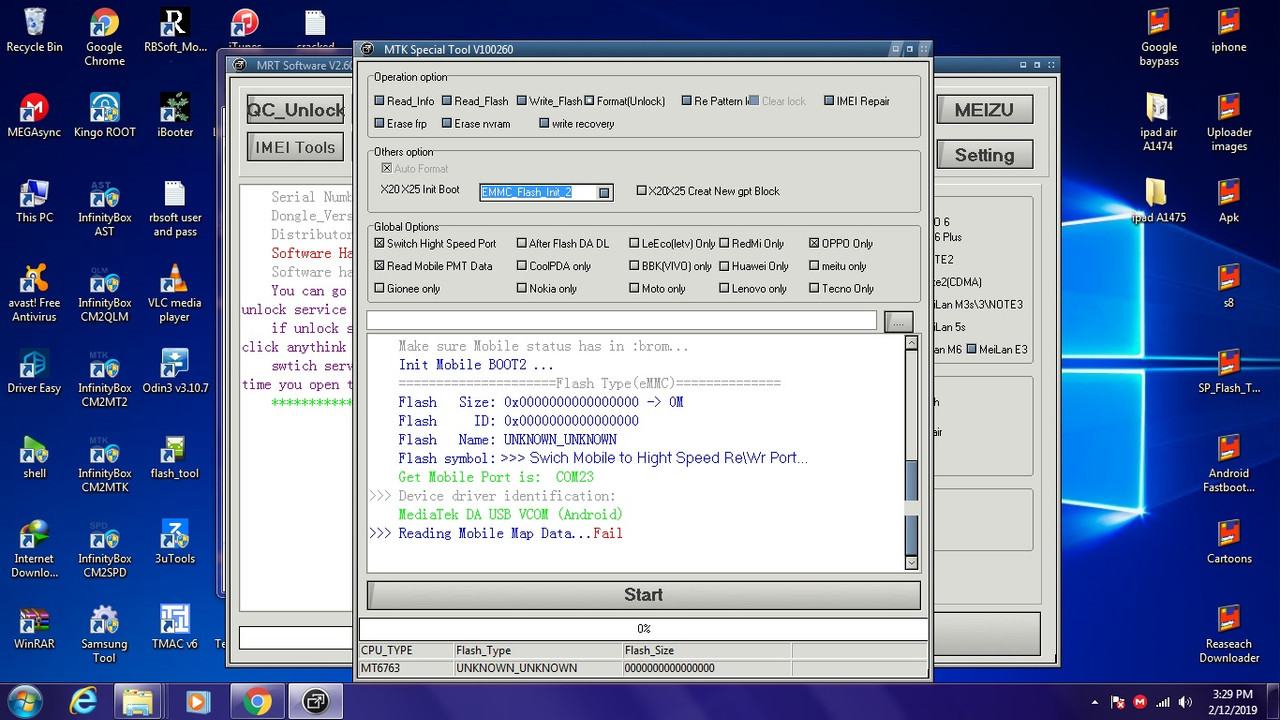
Task: Switch to Chrome in the taskbar
Action: point(257,702)
